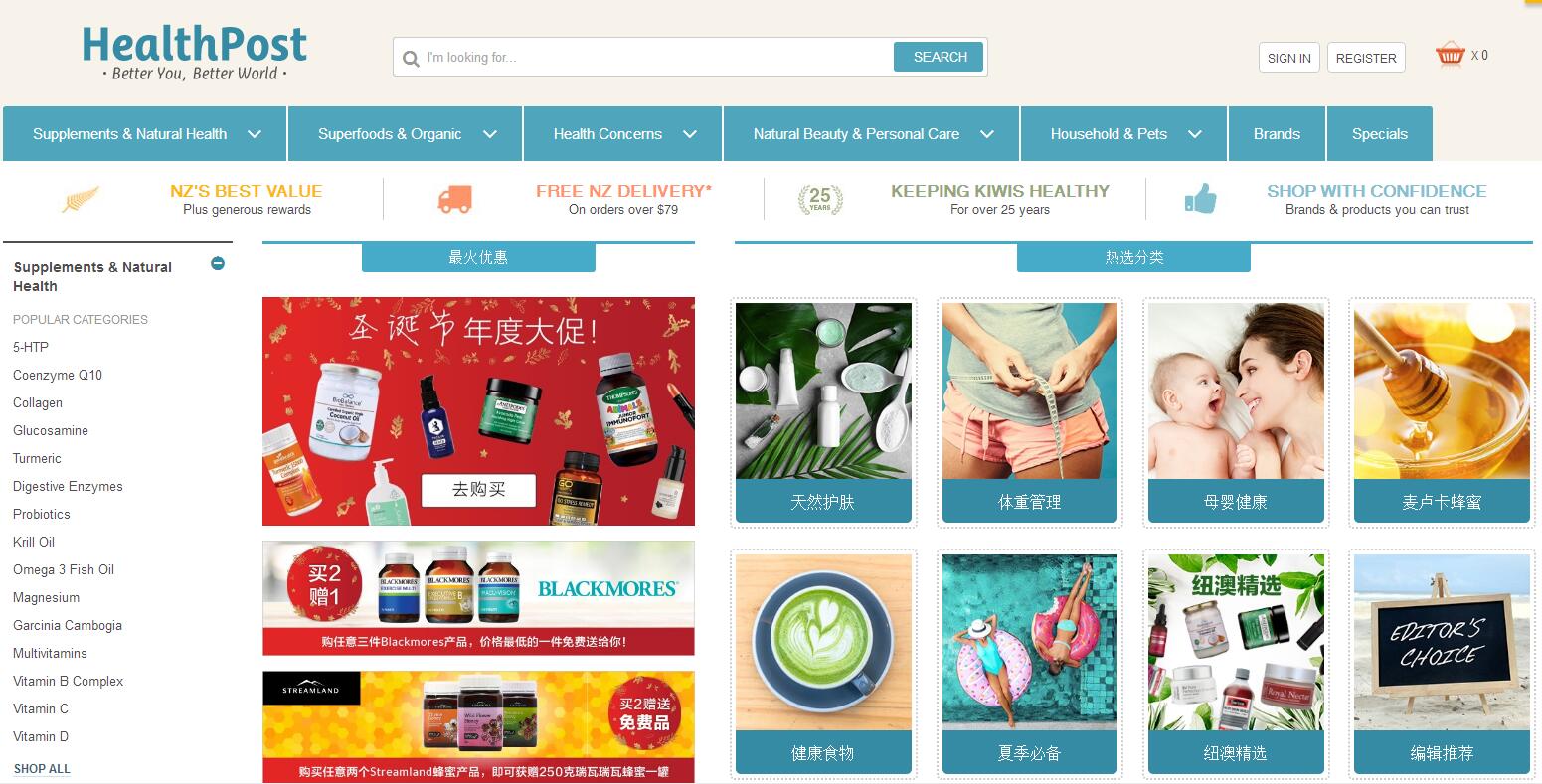Click the SEARCH button

(x=939, y=57)
